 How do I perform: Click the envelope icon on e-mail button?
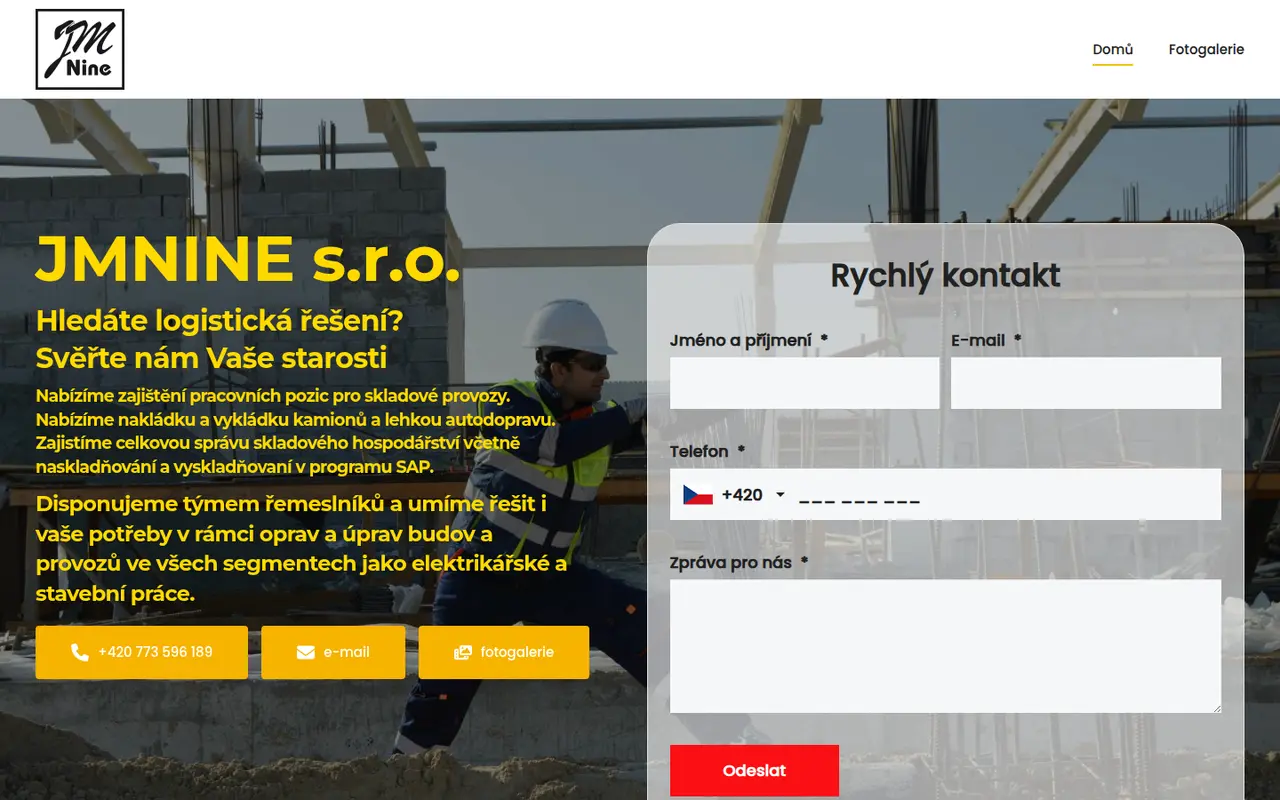pos(306,652)
